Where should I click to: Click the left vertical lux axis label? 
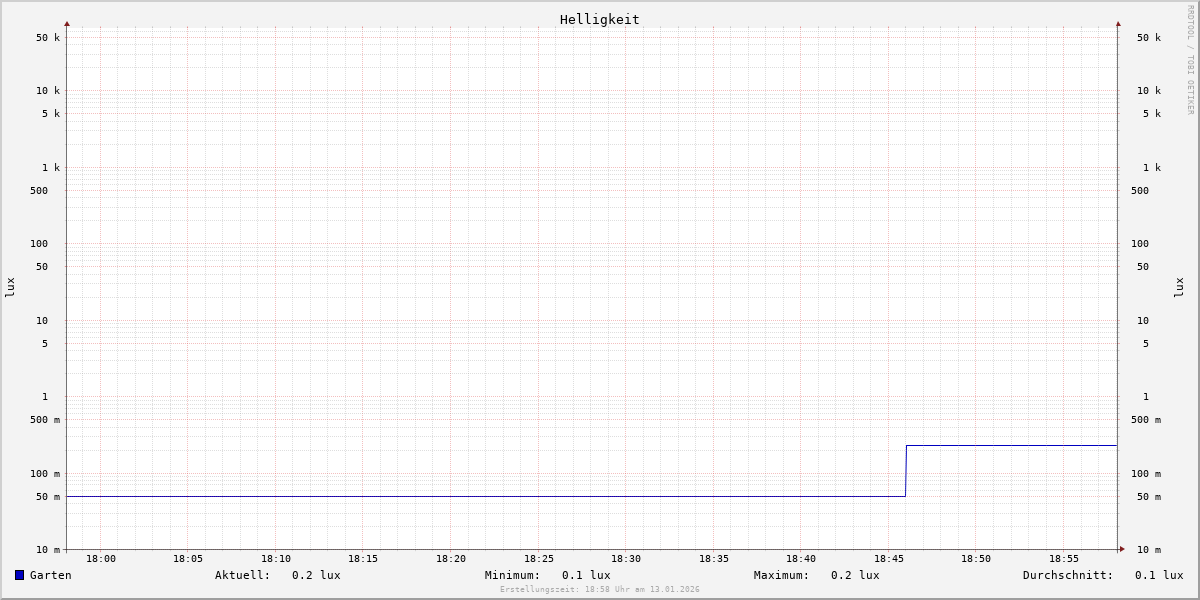(10, 287)
